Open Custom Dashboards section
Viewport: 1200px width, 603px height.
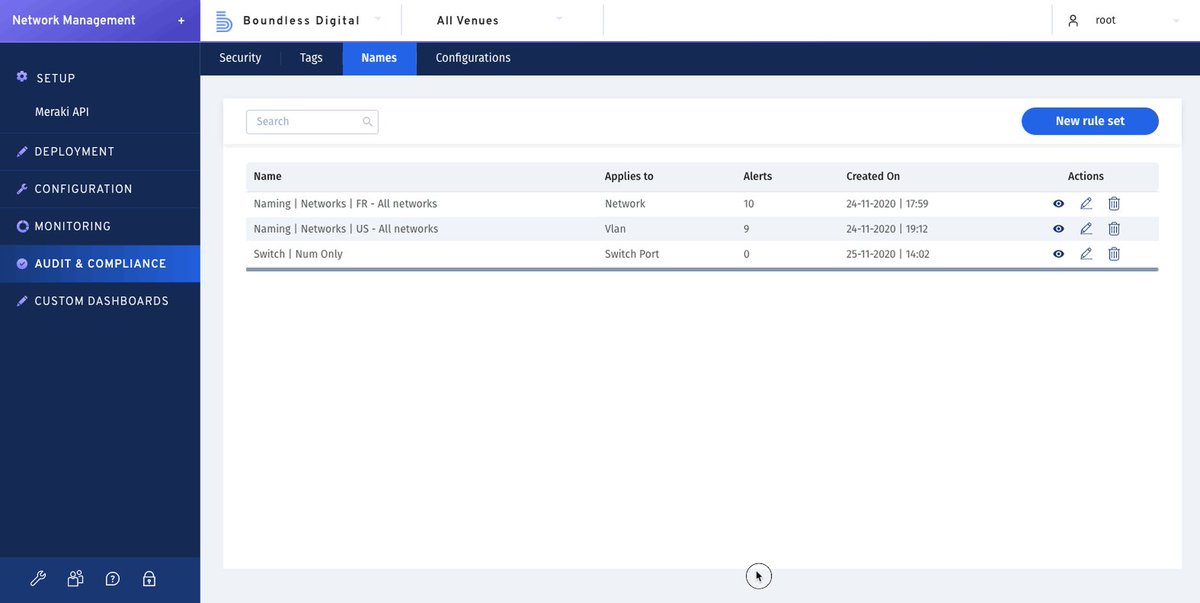tap(100, 301)
